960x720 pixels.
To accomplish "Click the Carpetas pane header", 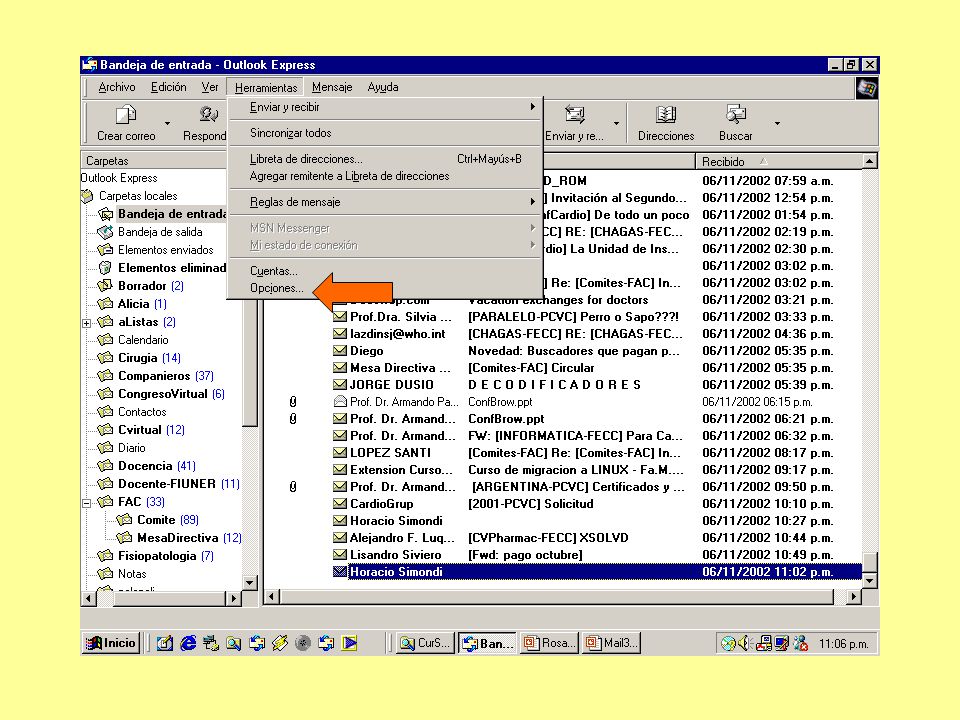I will pos(153,160).
